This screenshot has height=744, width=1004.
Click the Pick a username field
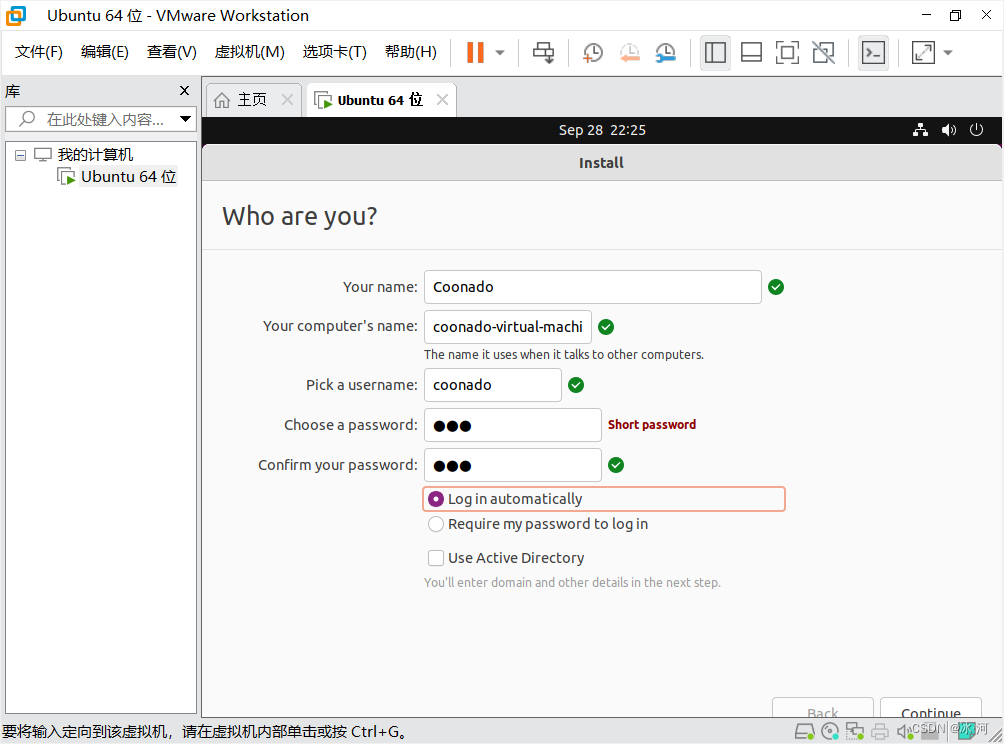coord(493,385)
